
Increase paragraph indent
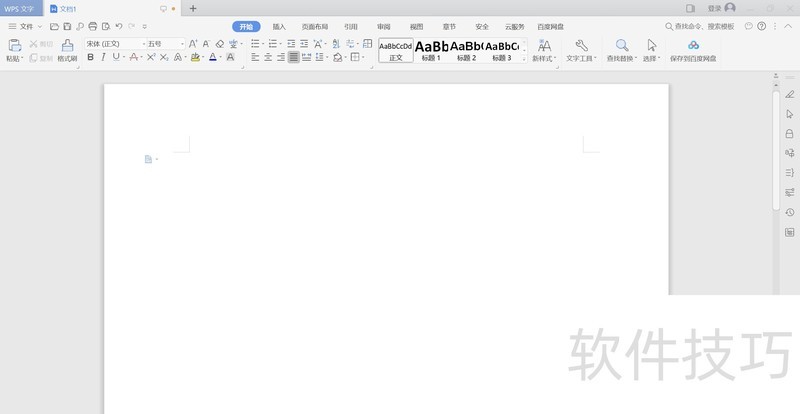point(304,44)
